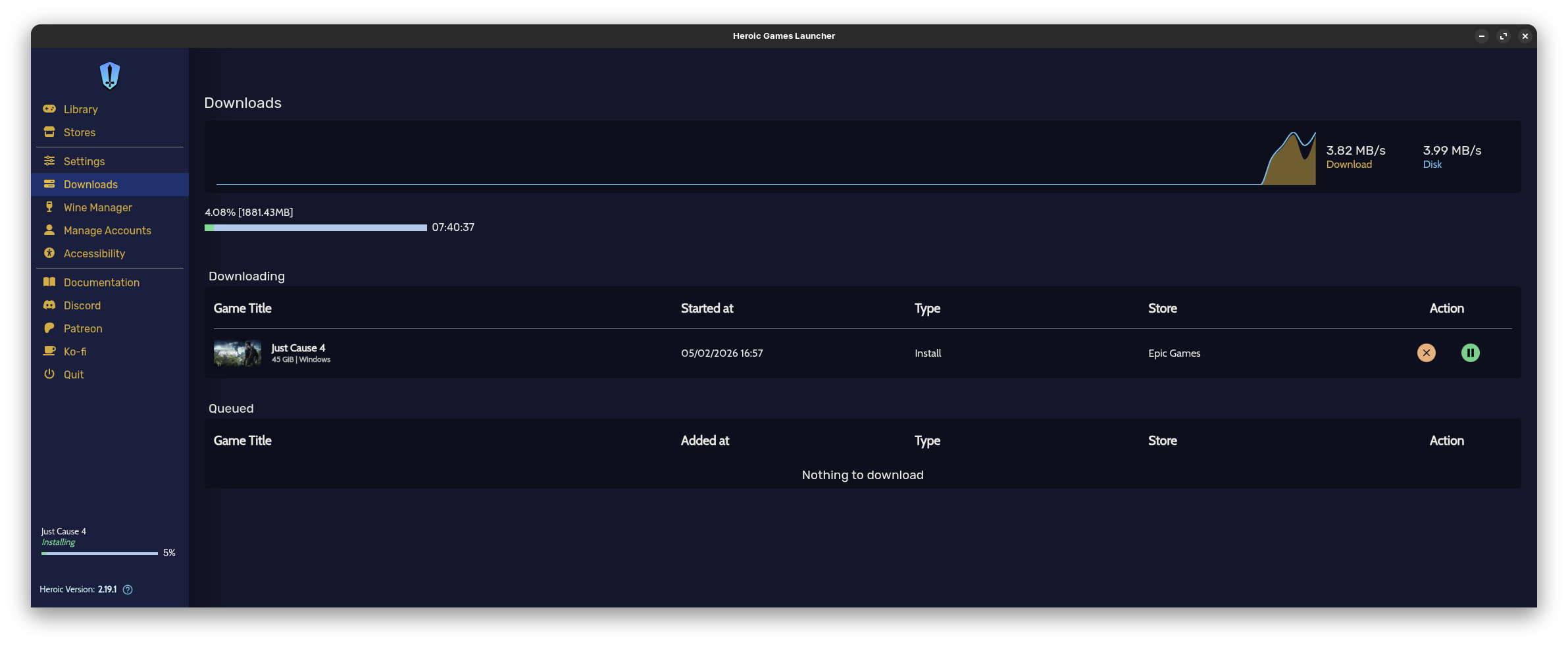
Task: Click the sidebar Just Cause 4 progress bar
Action: 99,554
